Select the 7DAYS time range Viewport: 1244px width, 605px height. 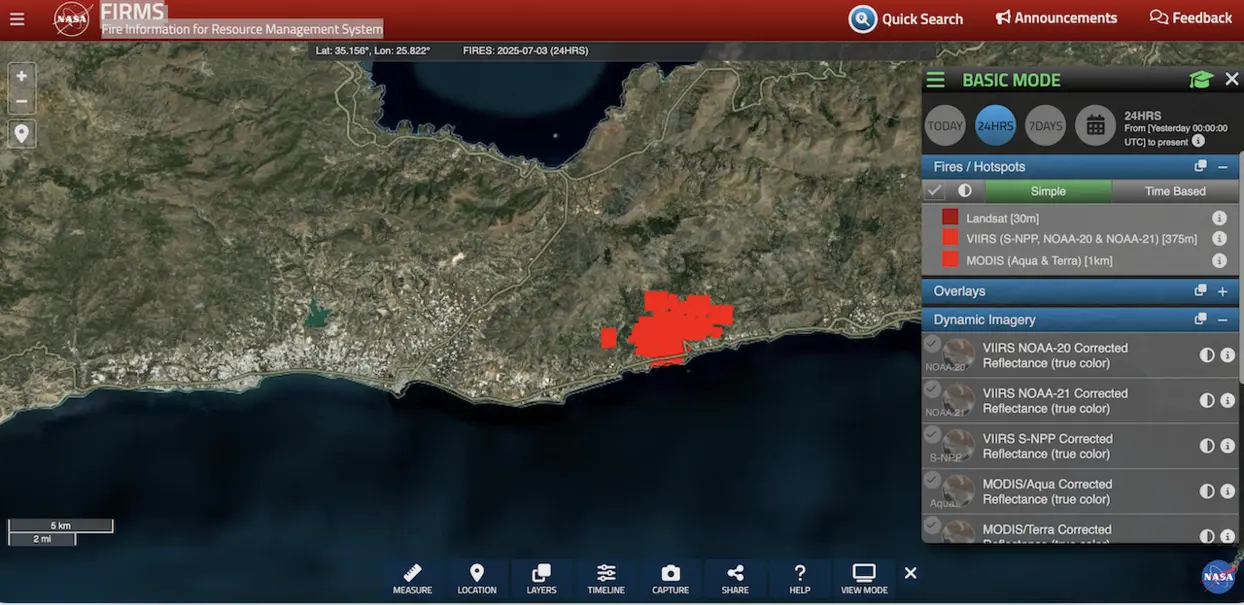pyautogui.click(x=1046, y=126)
